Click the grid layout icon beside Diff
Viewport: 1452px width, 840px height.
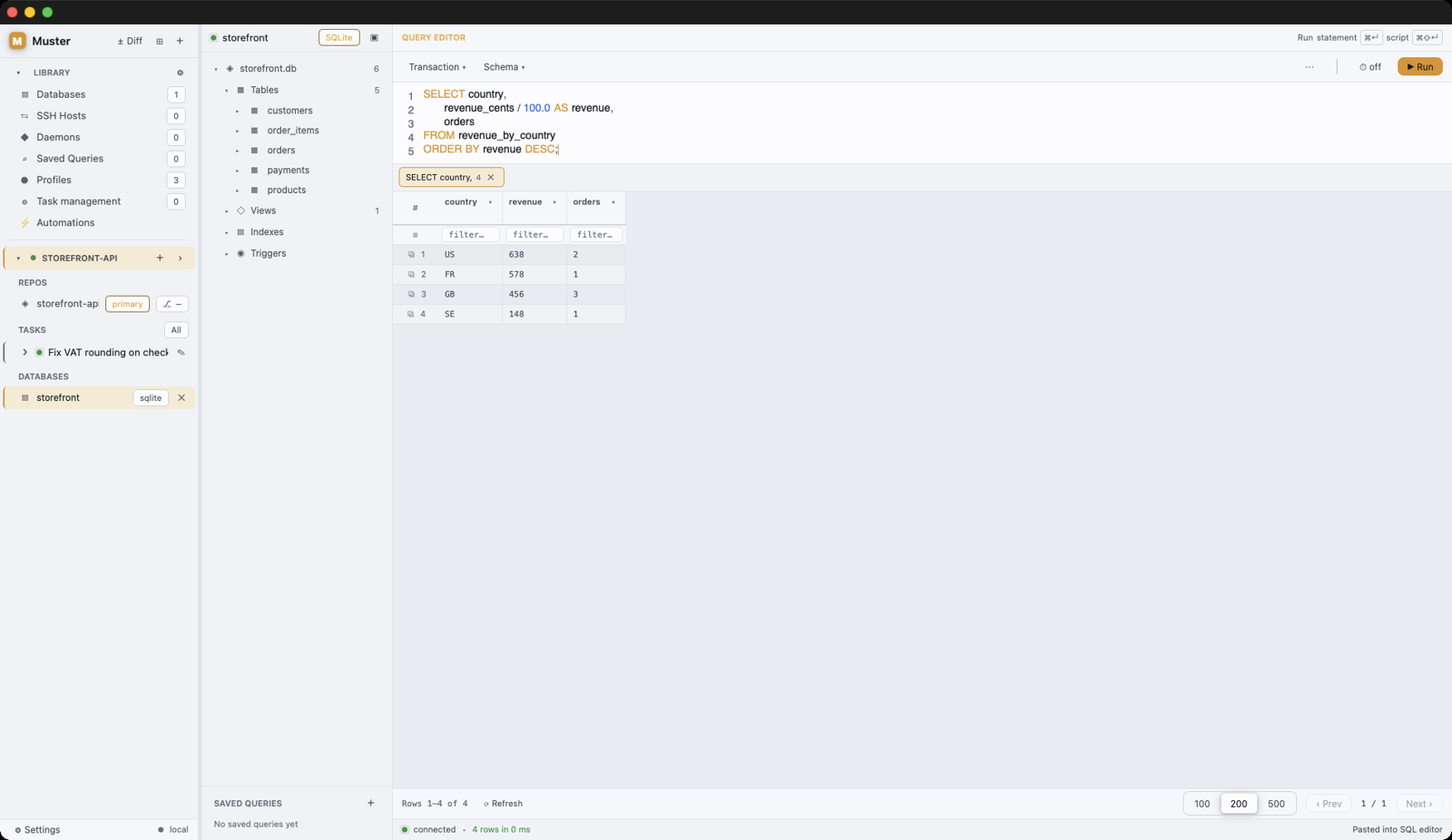pos(160,41)
